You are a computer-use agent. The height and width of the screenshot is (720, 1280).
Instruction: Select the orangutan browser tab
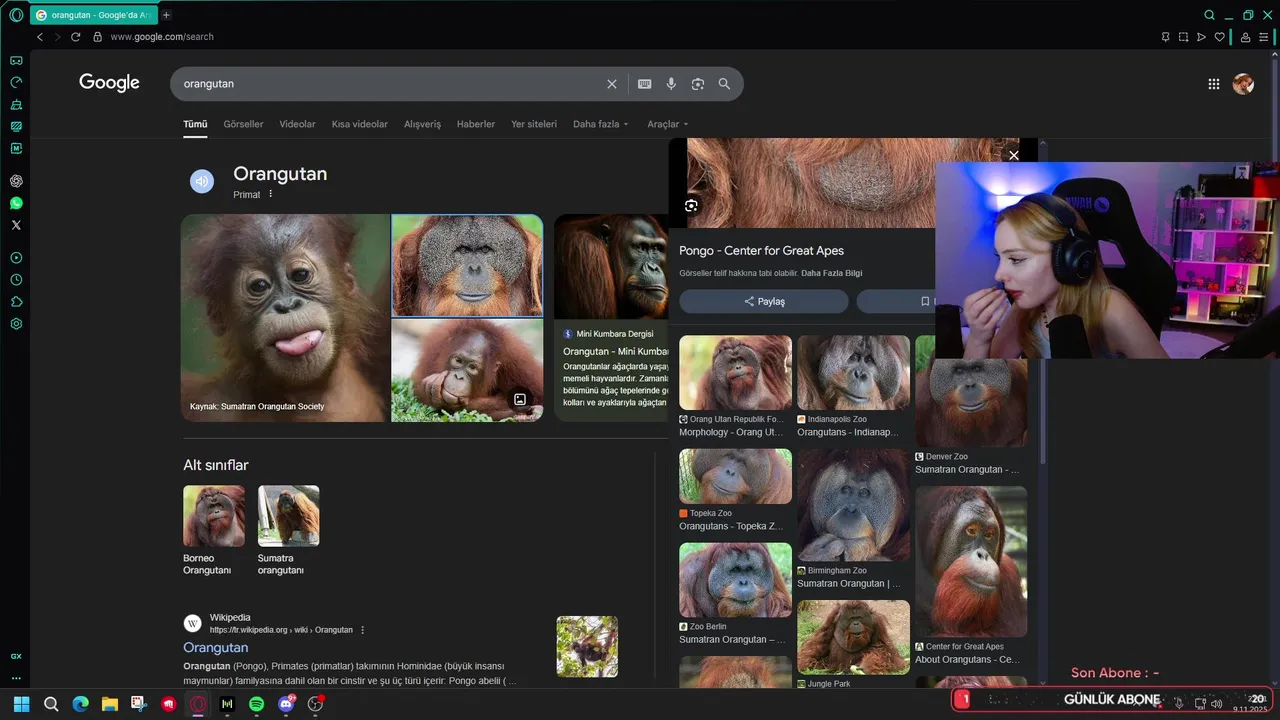(93, 15)
